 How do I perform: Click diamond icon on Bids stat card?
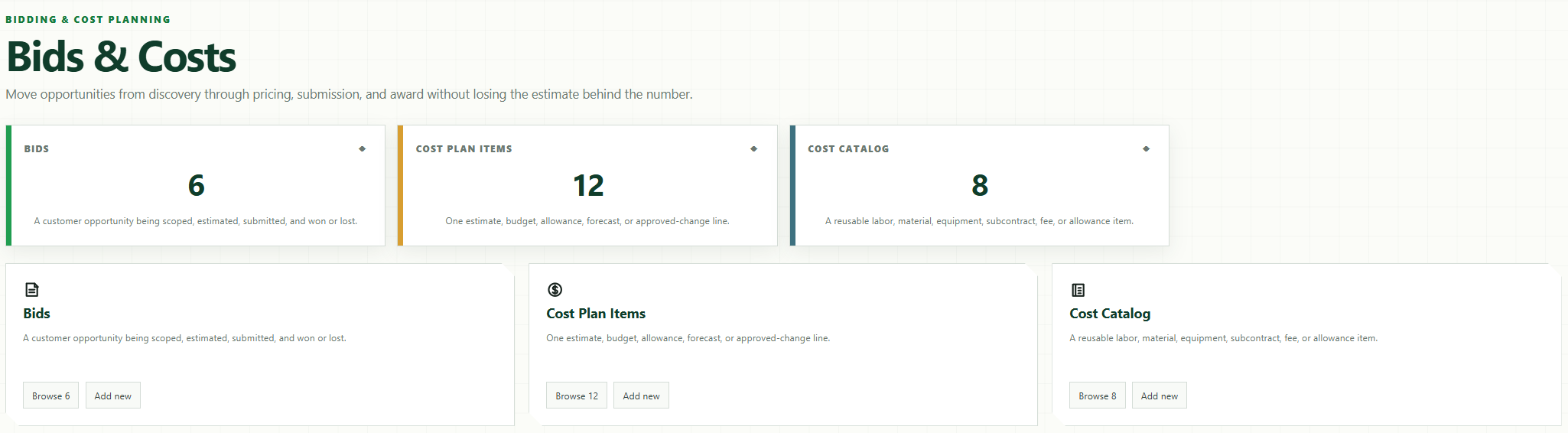click(362, 148)
